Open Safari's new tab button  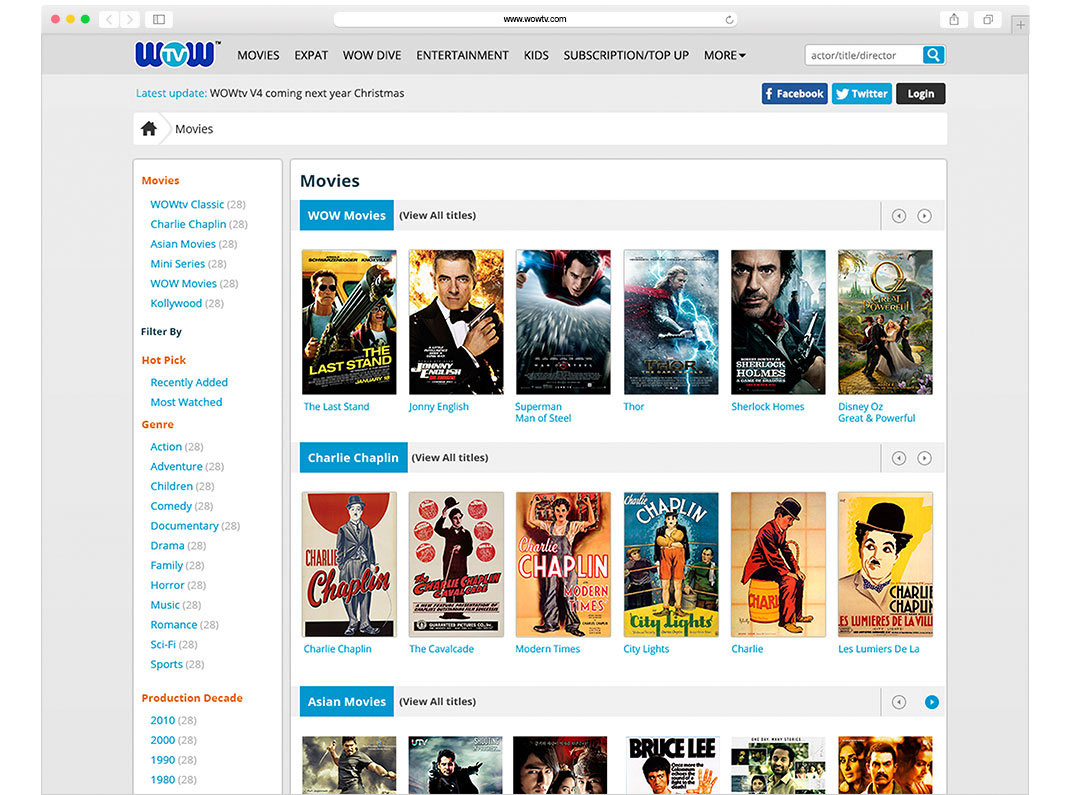click(1020, 22)
